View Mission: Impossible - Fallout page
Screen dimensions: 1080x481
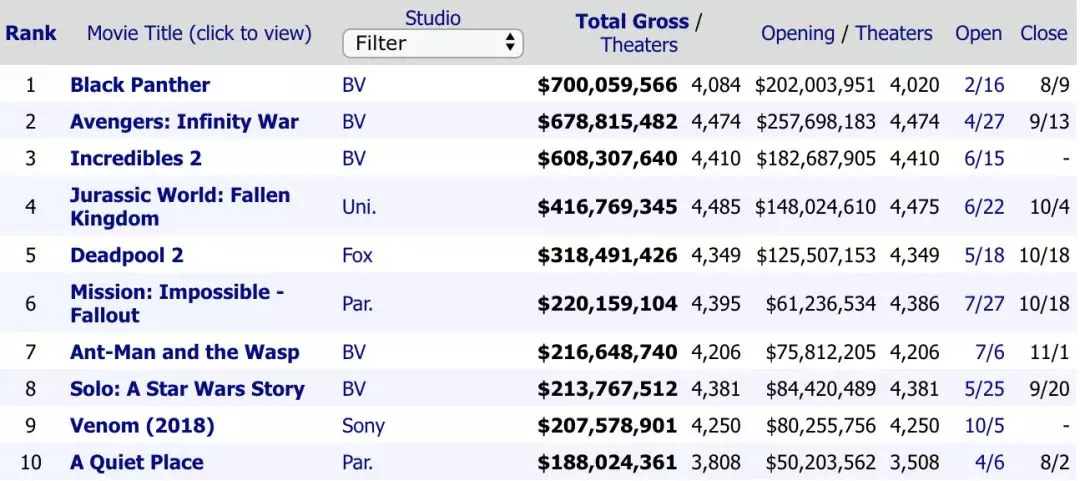point(177,303)
